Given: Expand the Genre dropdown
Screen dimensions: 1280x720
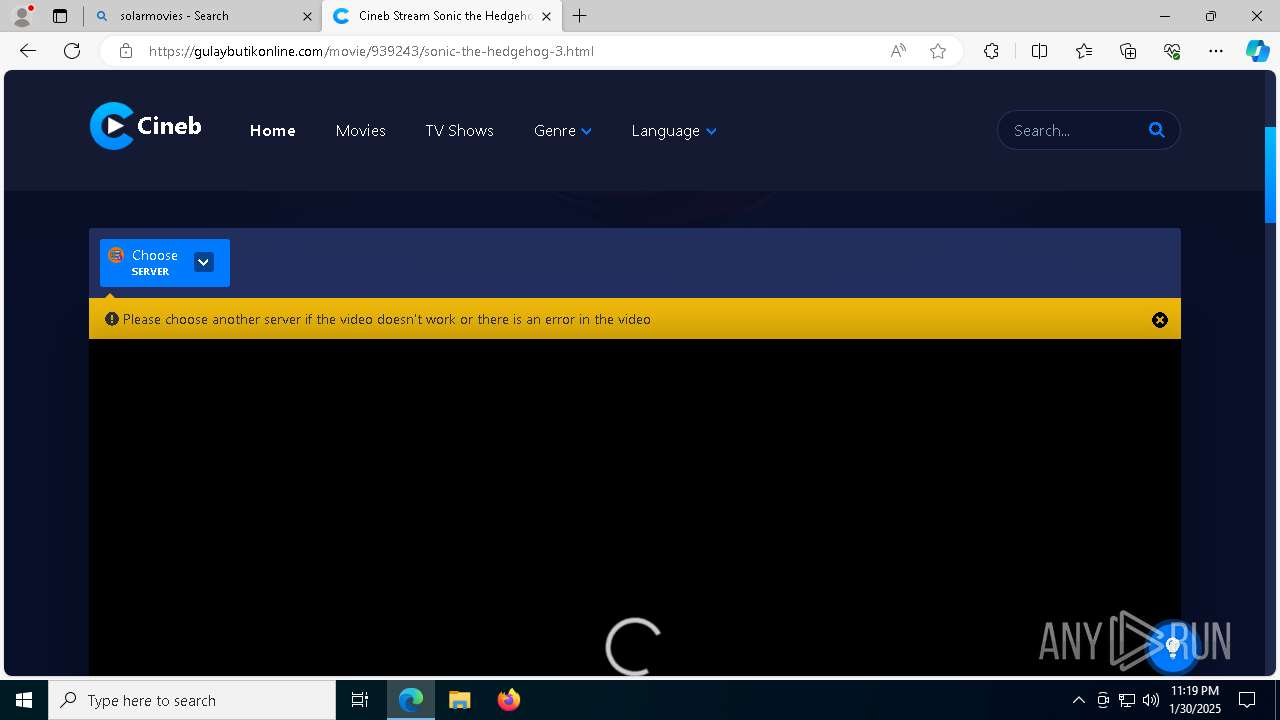Looking at the screenshot, I should point(563,131).
